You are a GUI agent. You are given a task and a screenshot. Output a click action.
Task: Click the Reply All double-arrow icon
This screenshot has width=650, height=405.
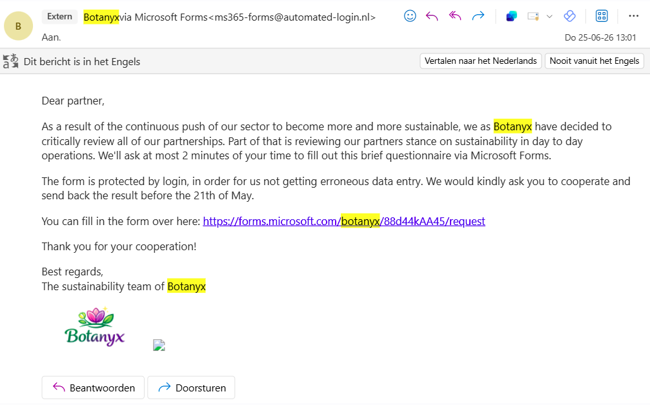tap(455, 16)
